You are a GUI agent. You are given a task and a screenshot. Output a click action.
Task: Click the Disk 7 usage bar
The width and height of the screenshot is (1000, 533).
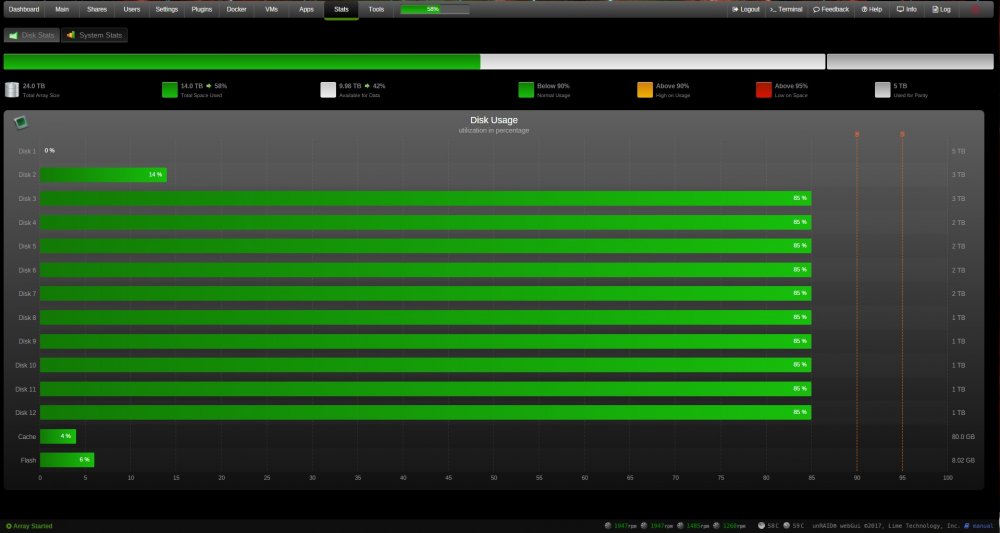(425, 293)
